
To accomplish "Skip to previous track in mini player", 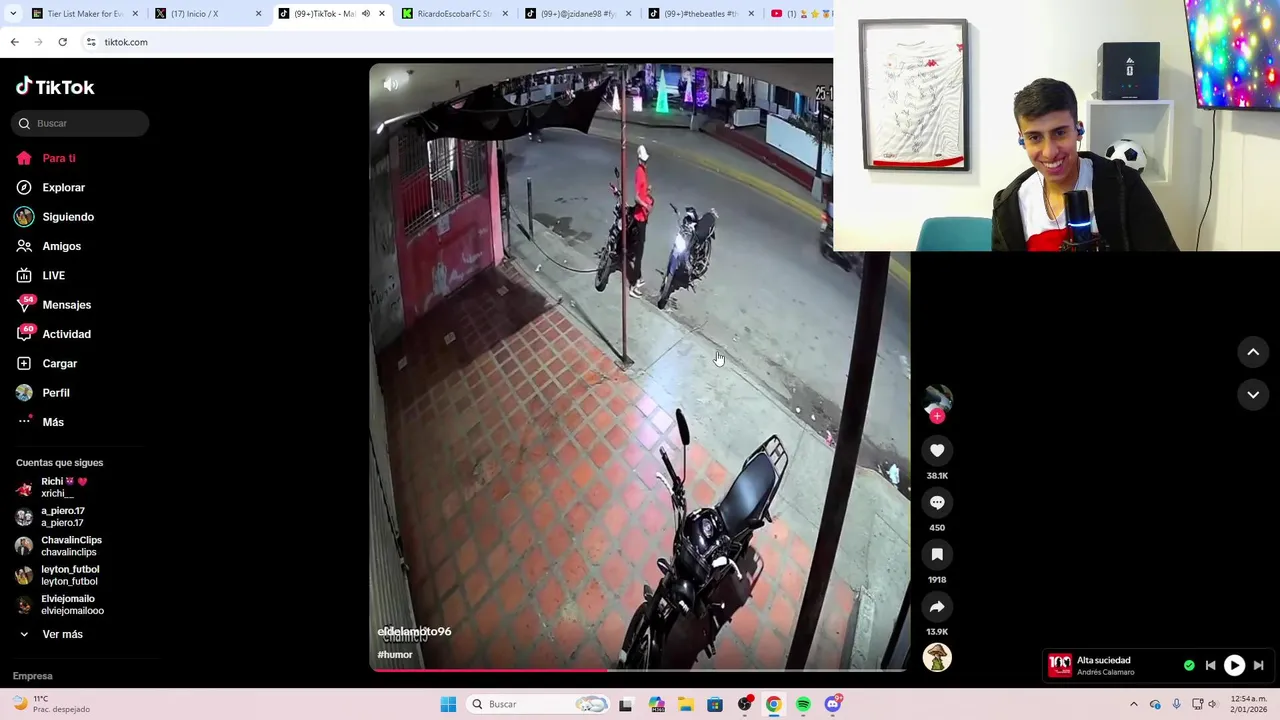I will point(1210,665).
